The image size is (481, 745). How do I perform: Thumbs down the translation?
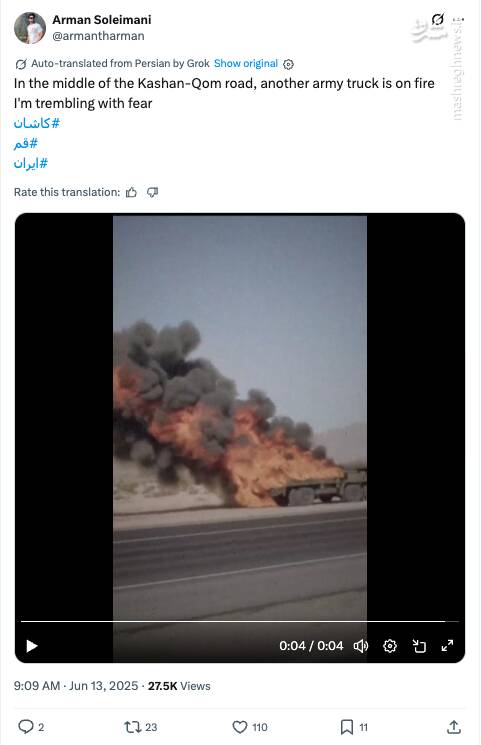[x=152, y=192]
